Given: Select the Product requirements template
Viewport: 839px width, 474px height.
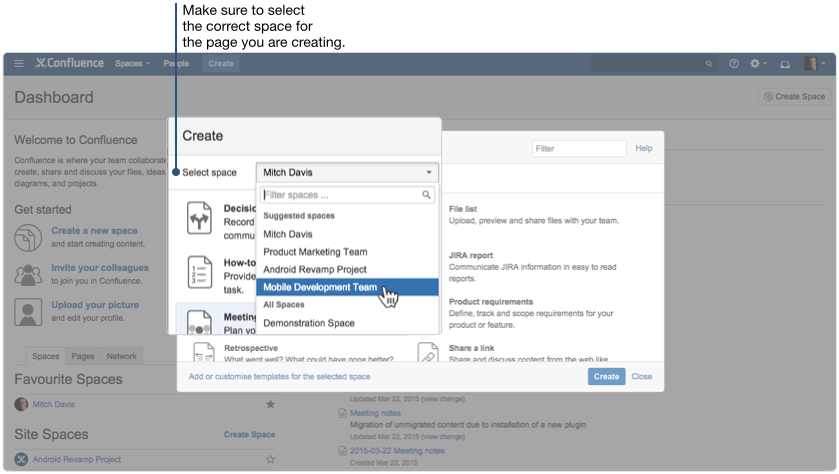Looking at the screenshot, I should (491, 302).
